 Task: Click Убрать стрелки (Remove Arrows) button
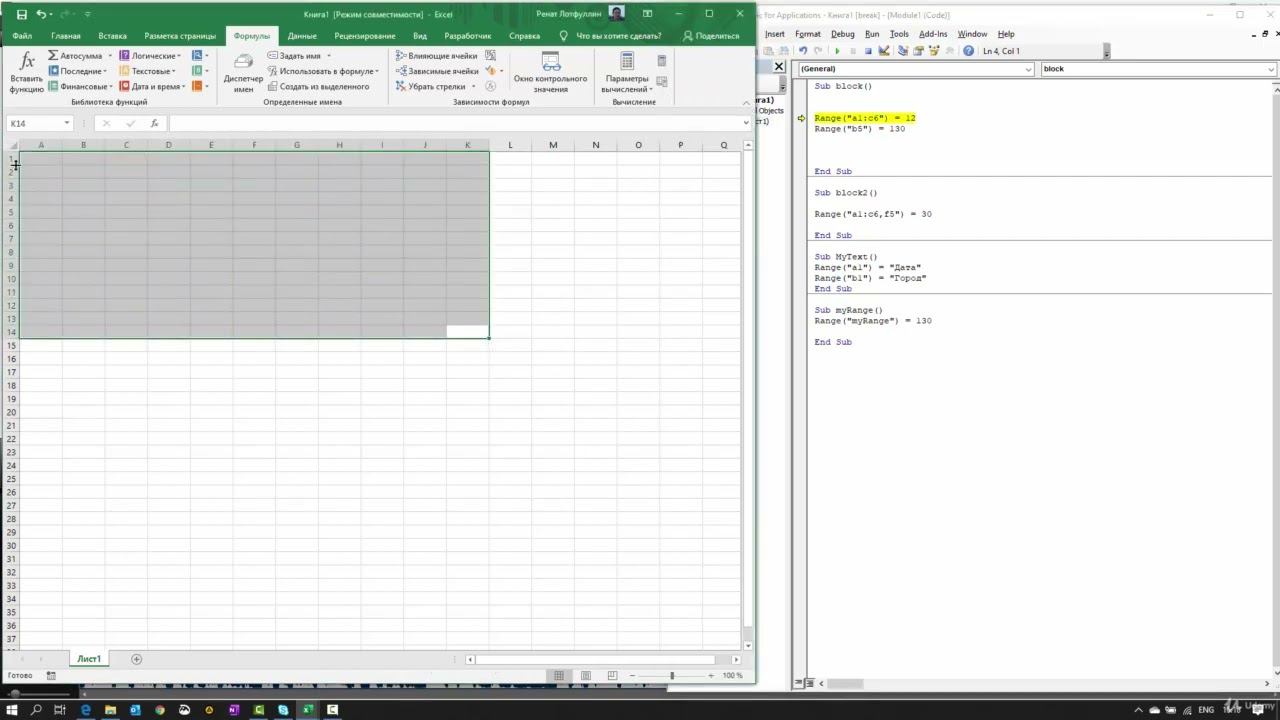(x=436, y=86)
